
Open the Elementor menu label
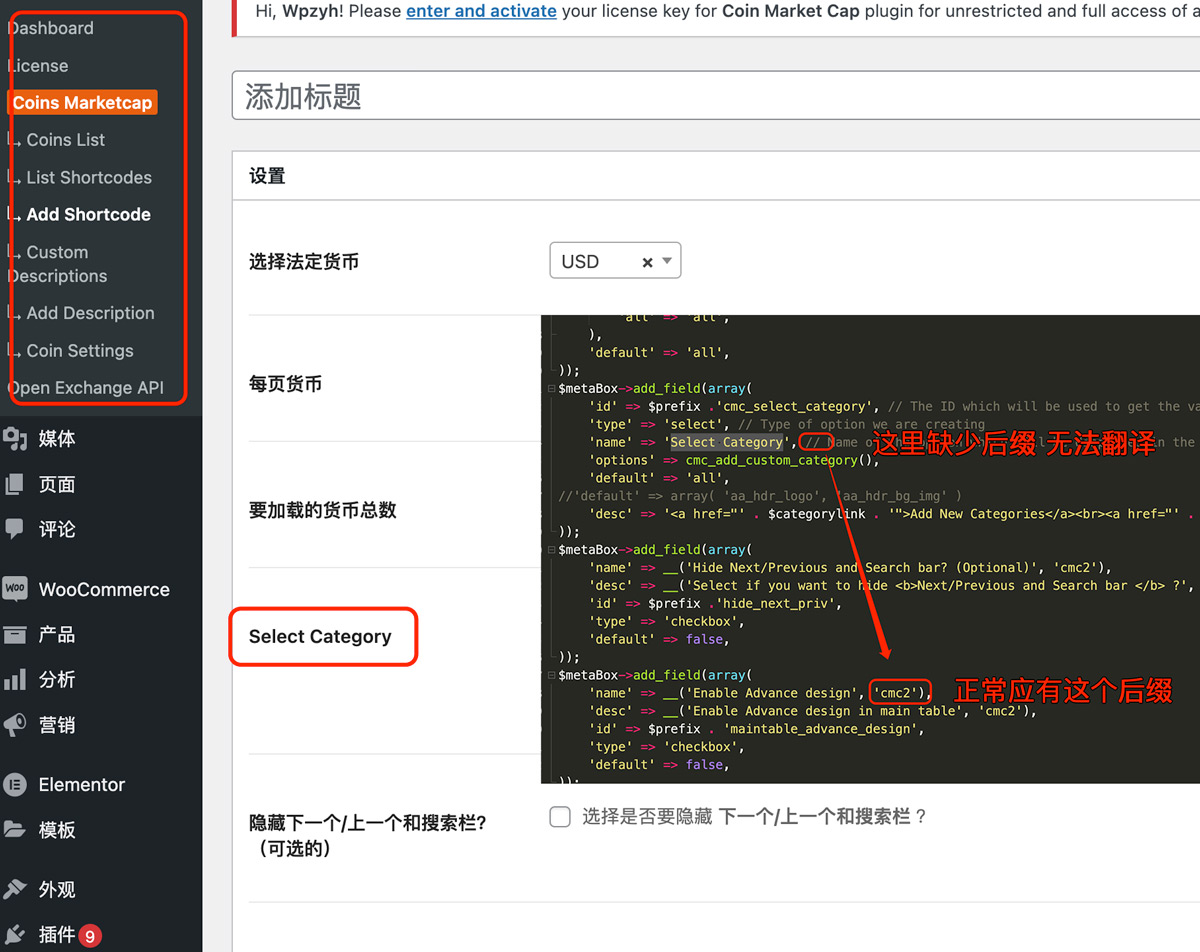[x=82, y=785]
